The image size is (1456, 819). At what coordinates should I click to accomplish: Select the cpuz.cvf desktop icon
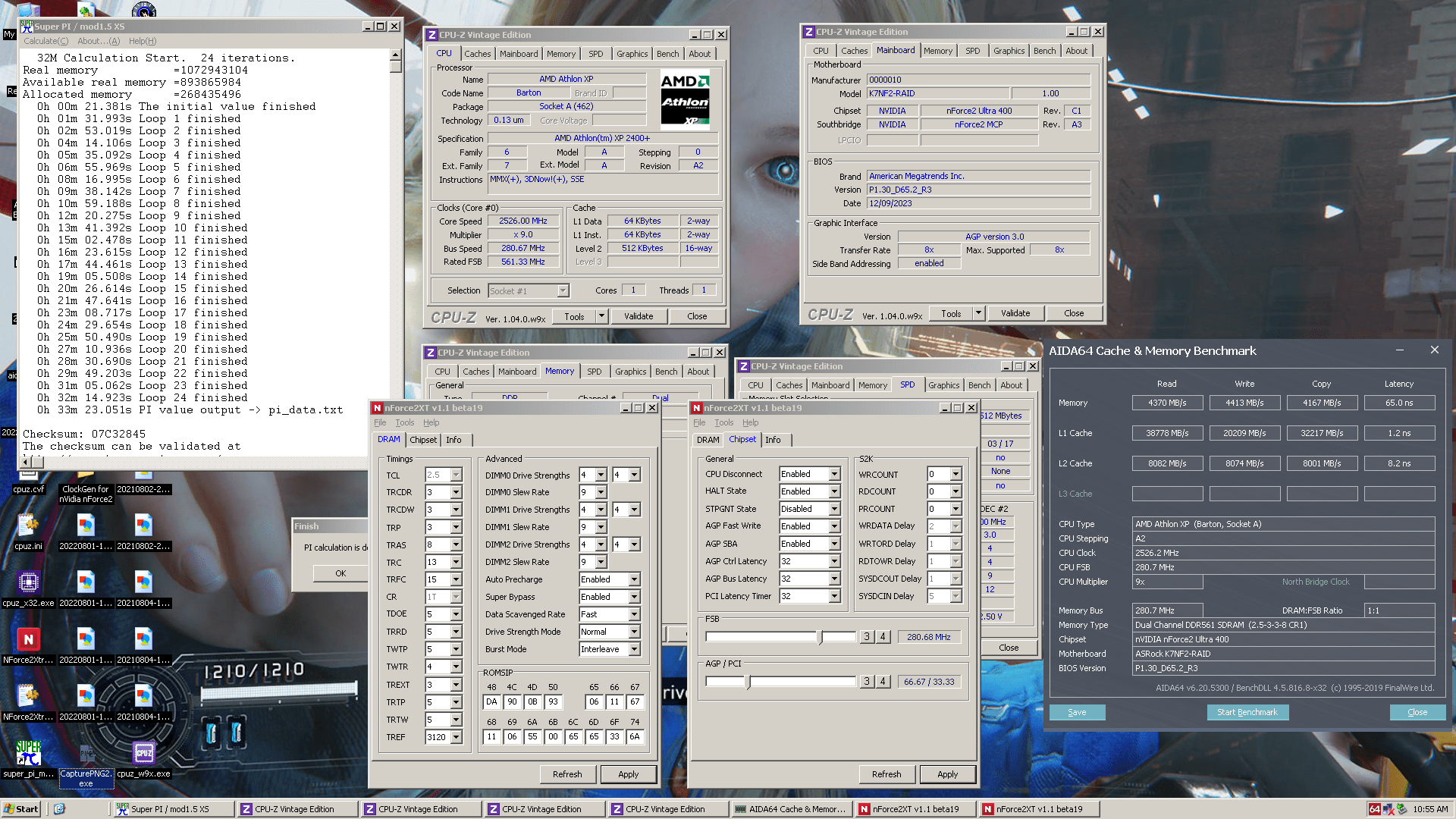click(28, 483)
